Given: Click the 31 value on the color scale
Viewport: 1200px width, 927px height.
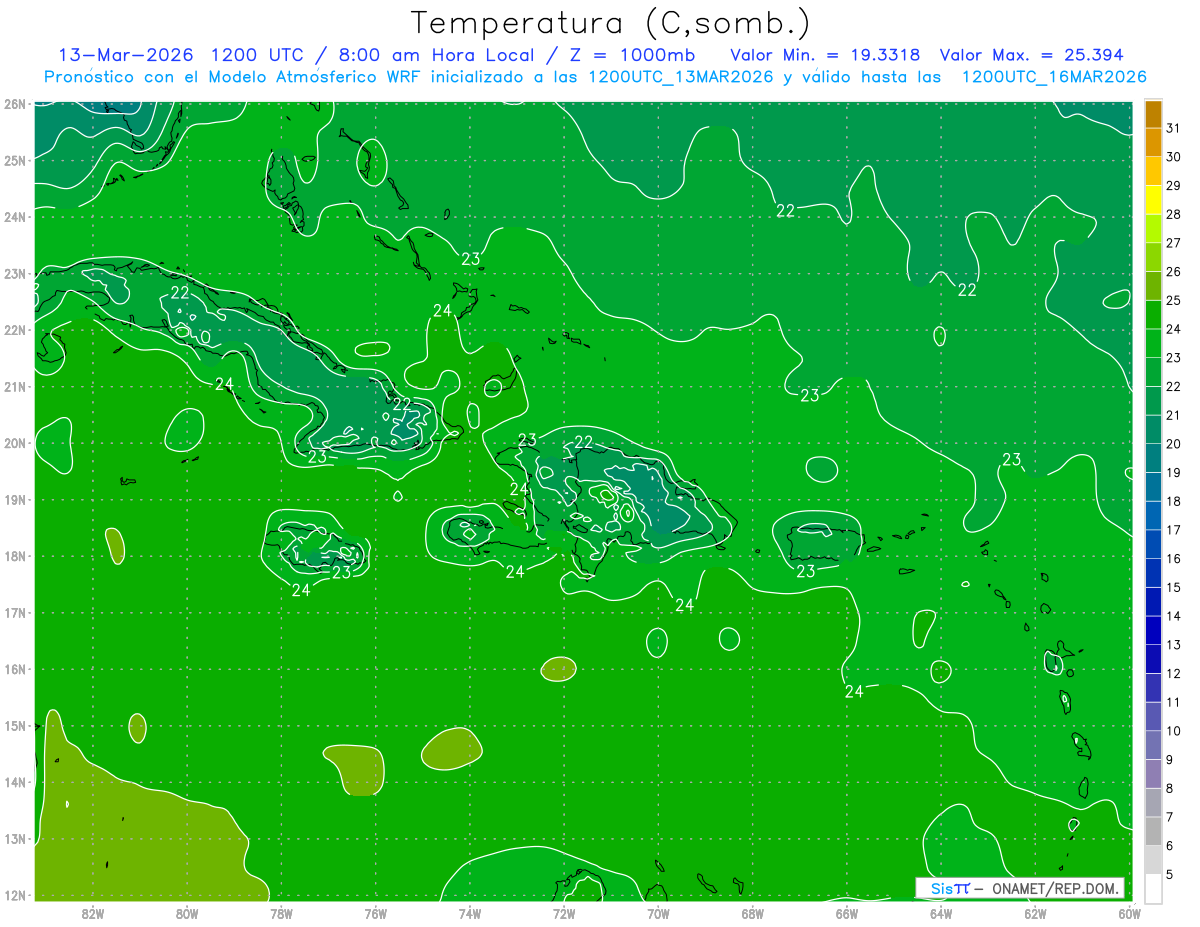Looking at the screenshot, I should tap(1173, 128).
